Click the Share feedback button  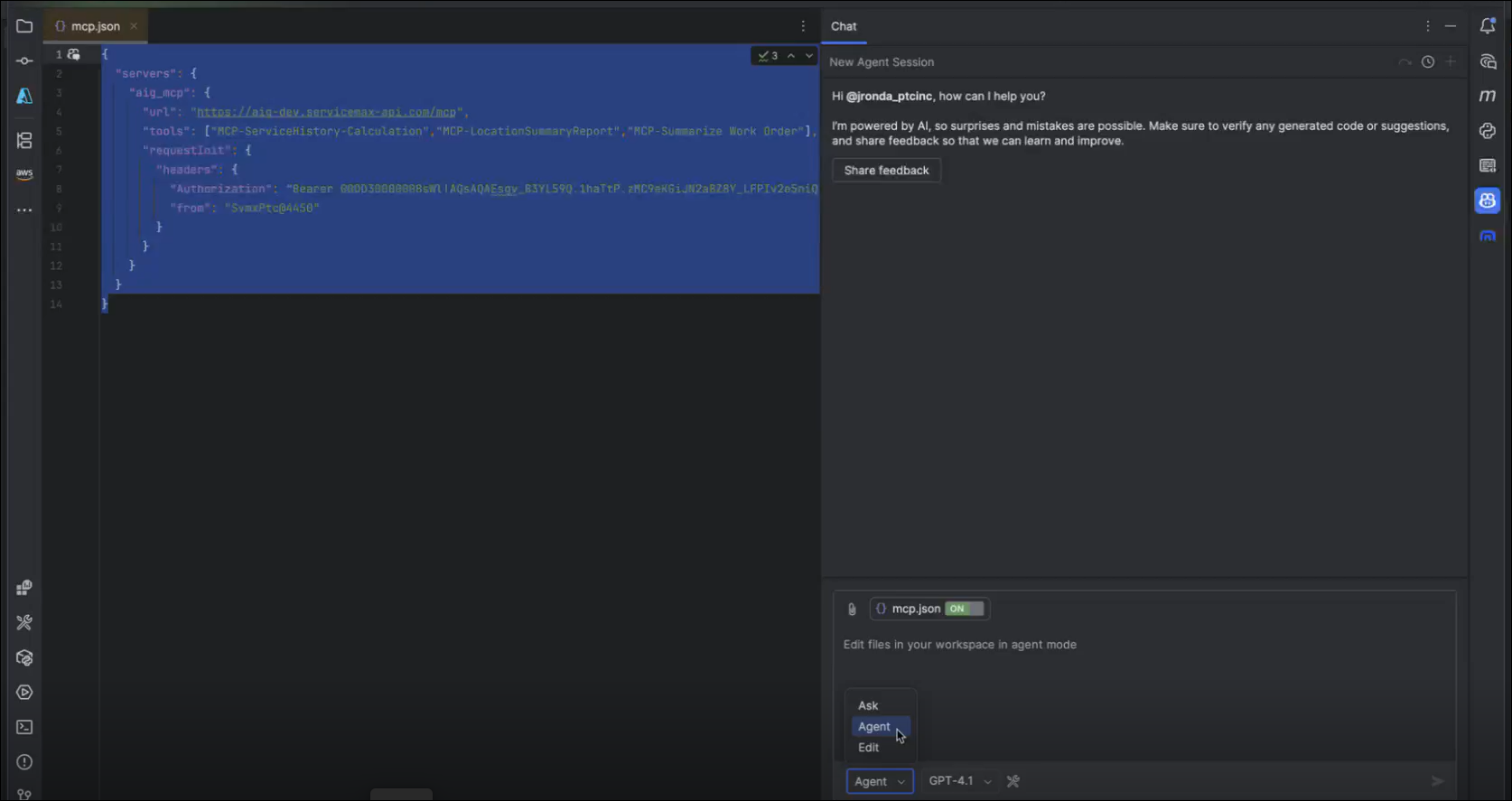tap(886, 171)
